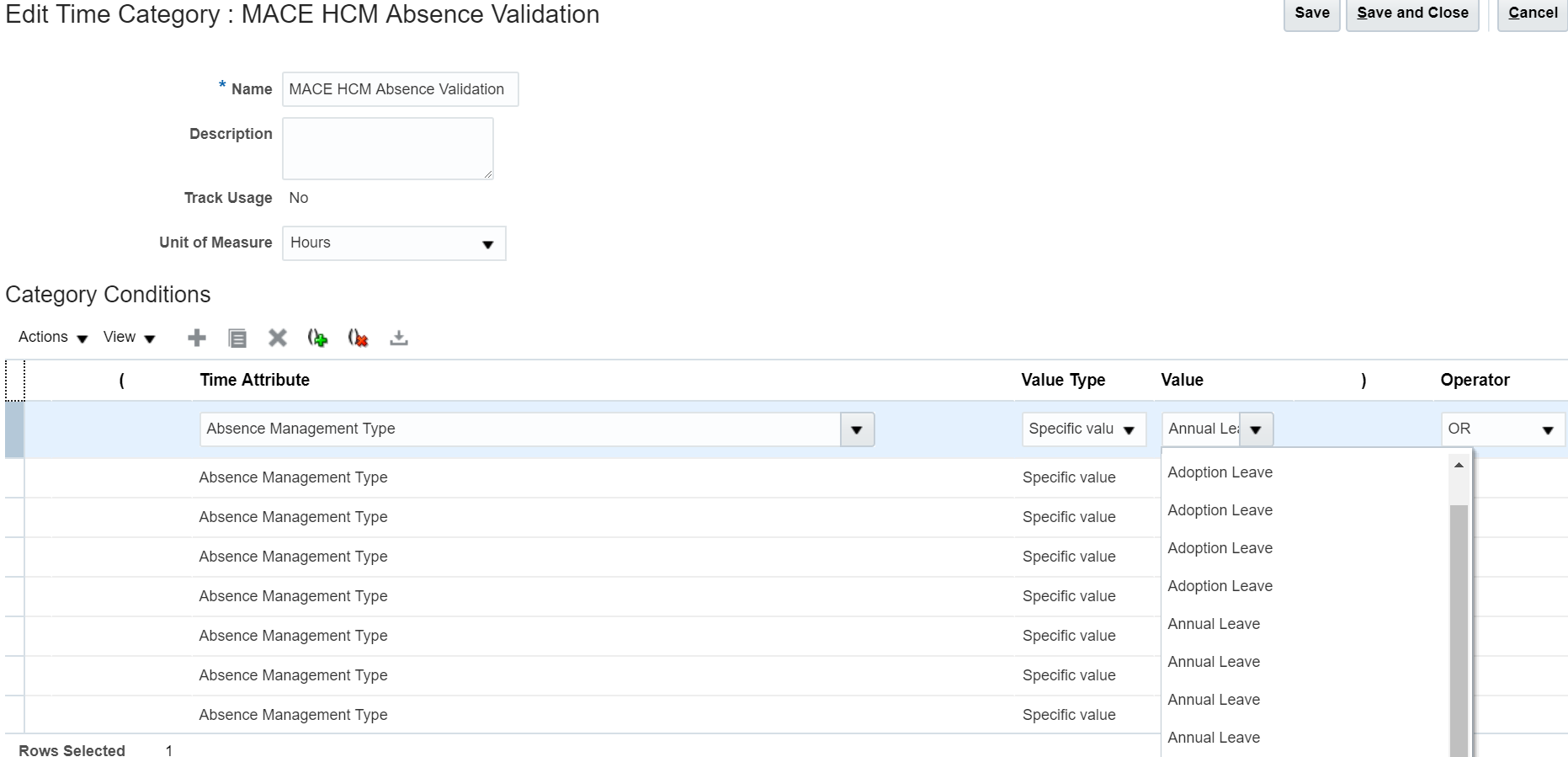Delete the selected condition with X icon
The width and height of the screenshot is (1568, 757).
coord(278,338)
